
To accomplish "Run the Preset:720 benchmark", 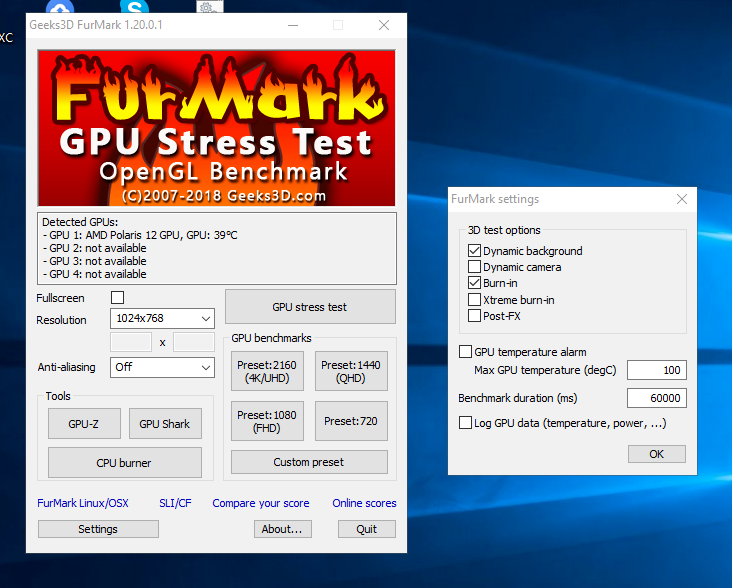I will [x=351, y=421].
